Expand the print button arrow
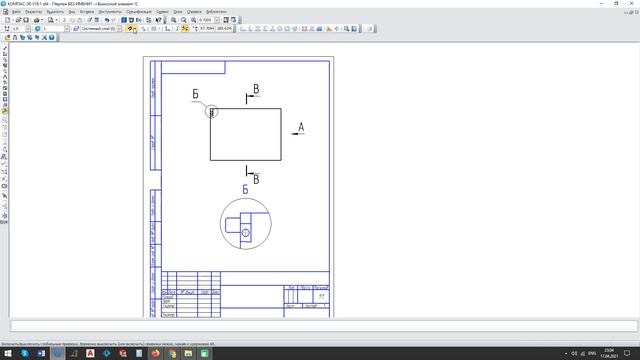The width and height of the screenshot is (640, 360). (42, 20)
